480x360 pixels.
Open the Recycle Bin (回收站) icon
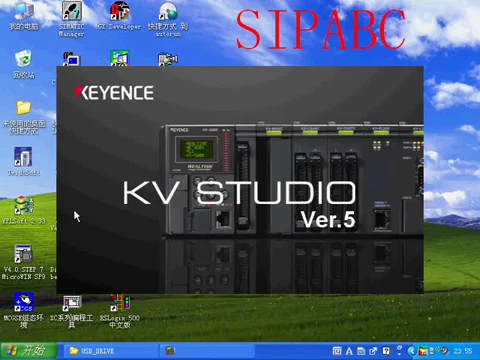coord(24,64)
